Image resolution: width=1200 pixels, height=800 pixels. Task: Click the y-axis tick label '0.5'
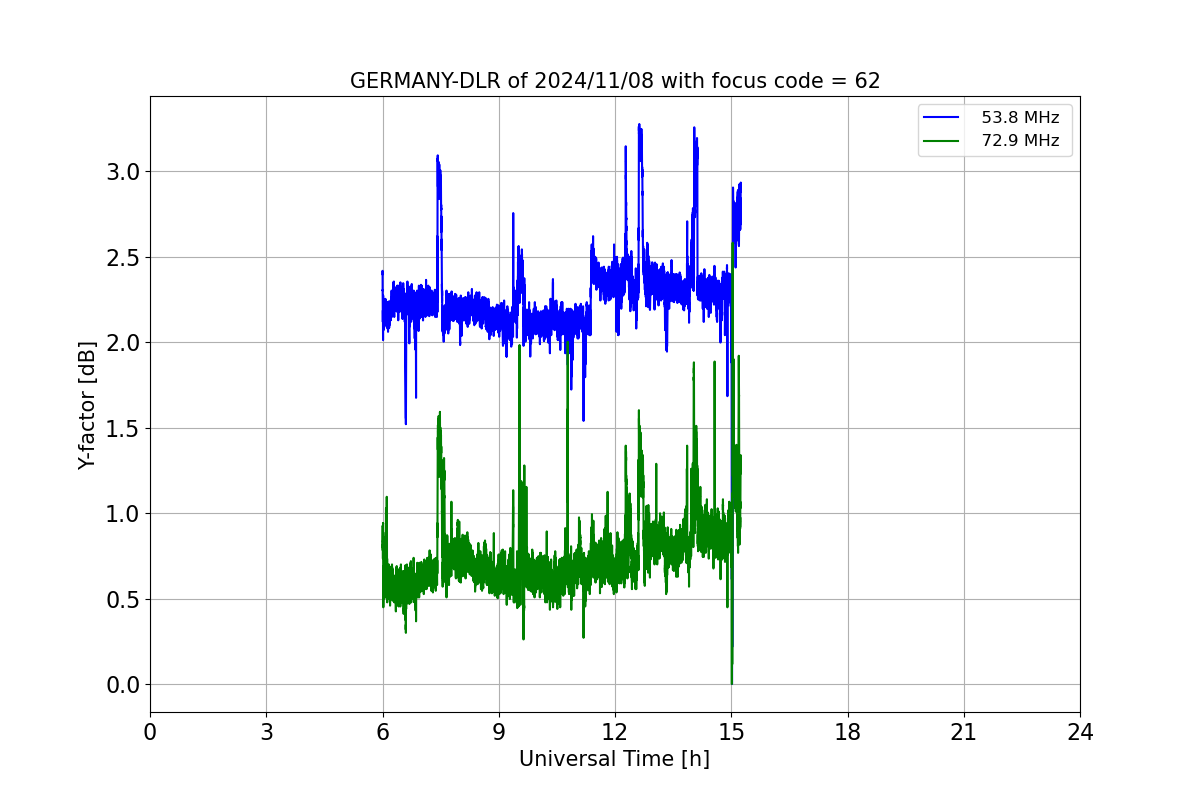123,600
